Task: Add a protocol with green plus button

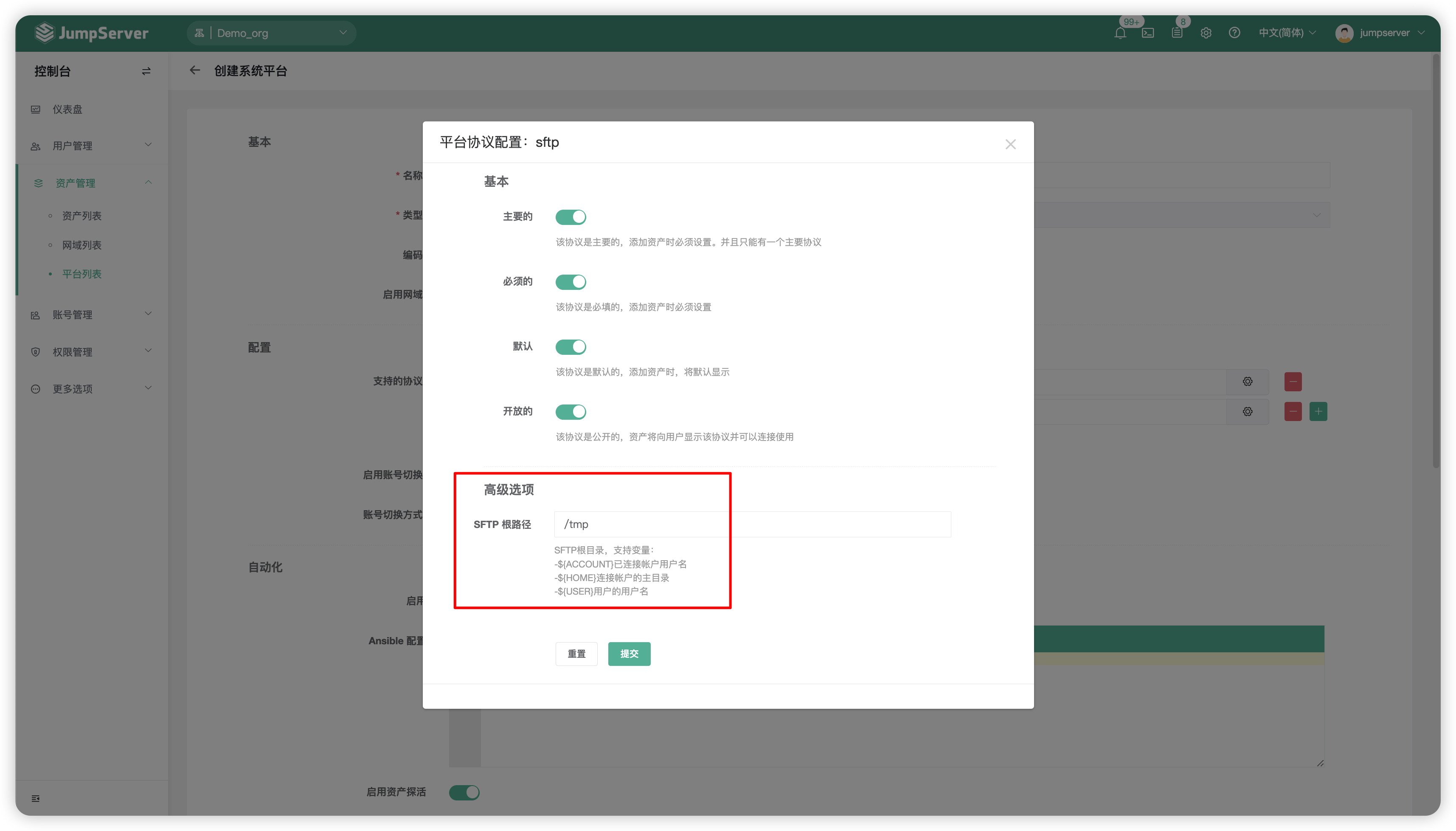Action: 1318,412
